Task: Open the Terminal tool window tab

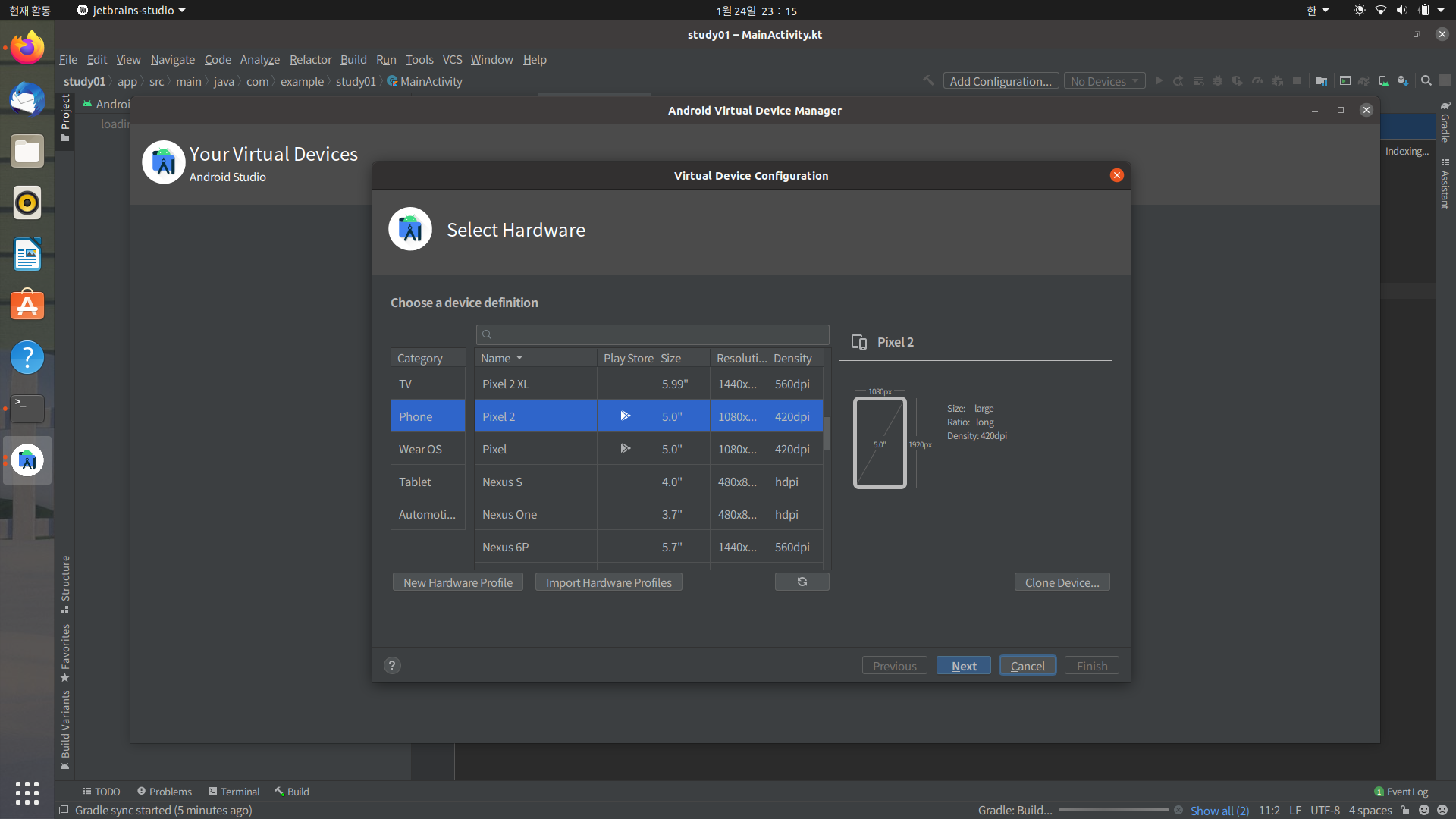Action: (234, 792)
